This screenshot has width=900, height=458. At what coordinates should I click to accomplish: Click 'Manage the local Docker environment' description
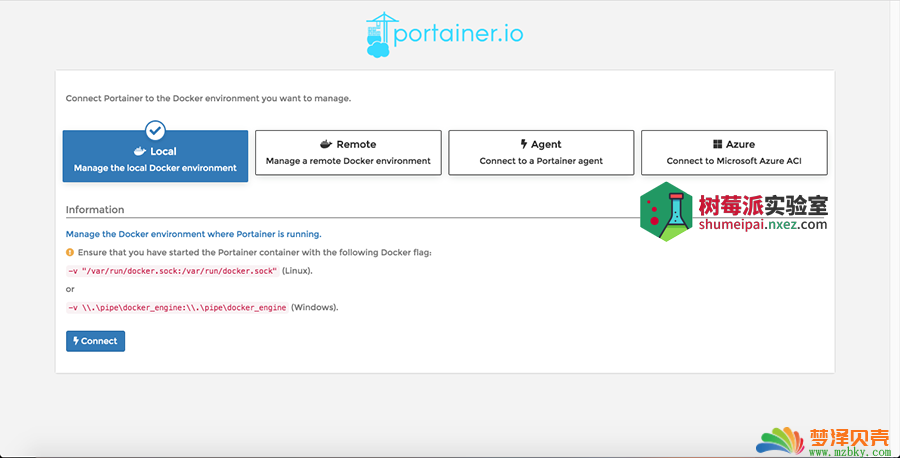[155, 168]
